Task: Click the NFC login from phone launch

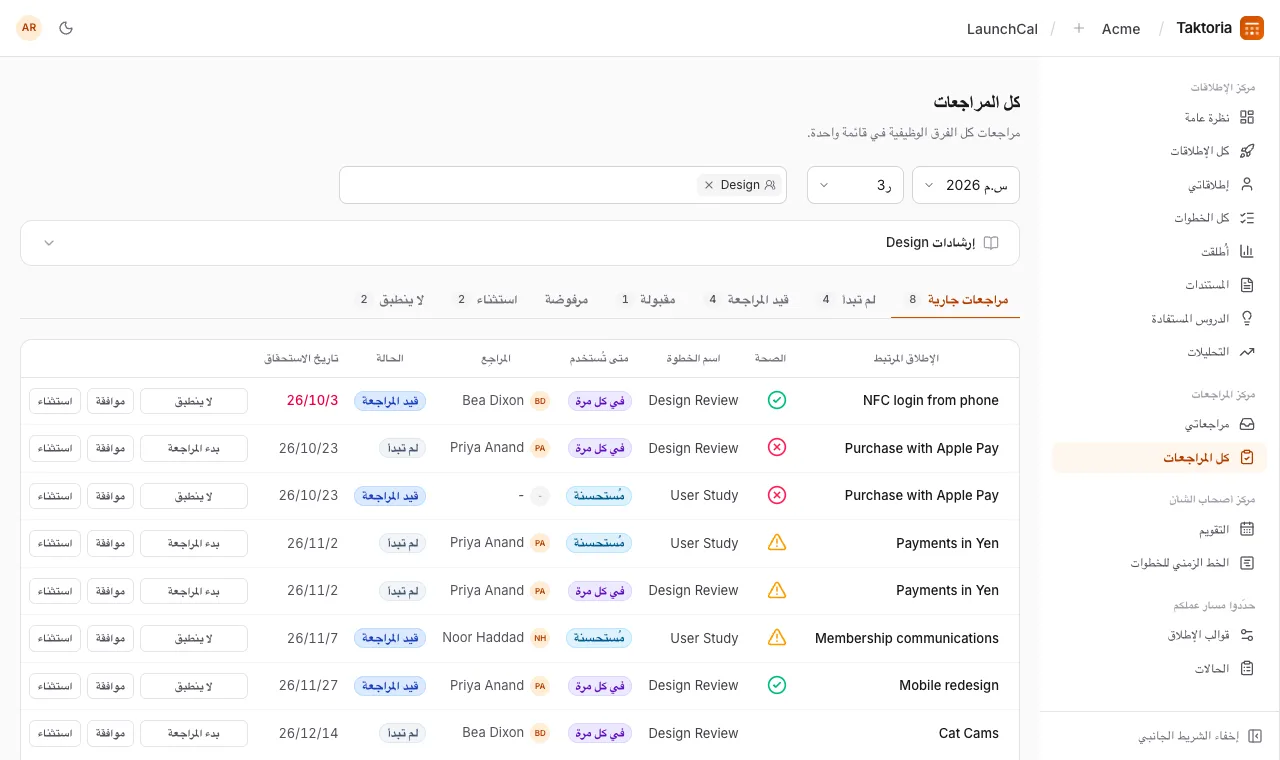Action: pyautogui.click(x=931, y=400)
